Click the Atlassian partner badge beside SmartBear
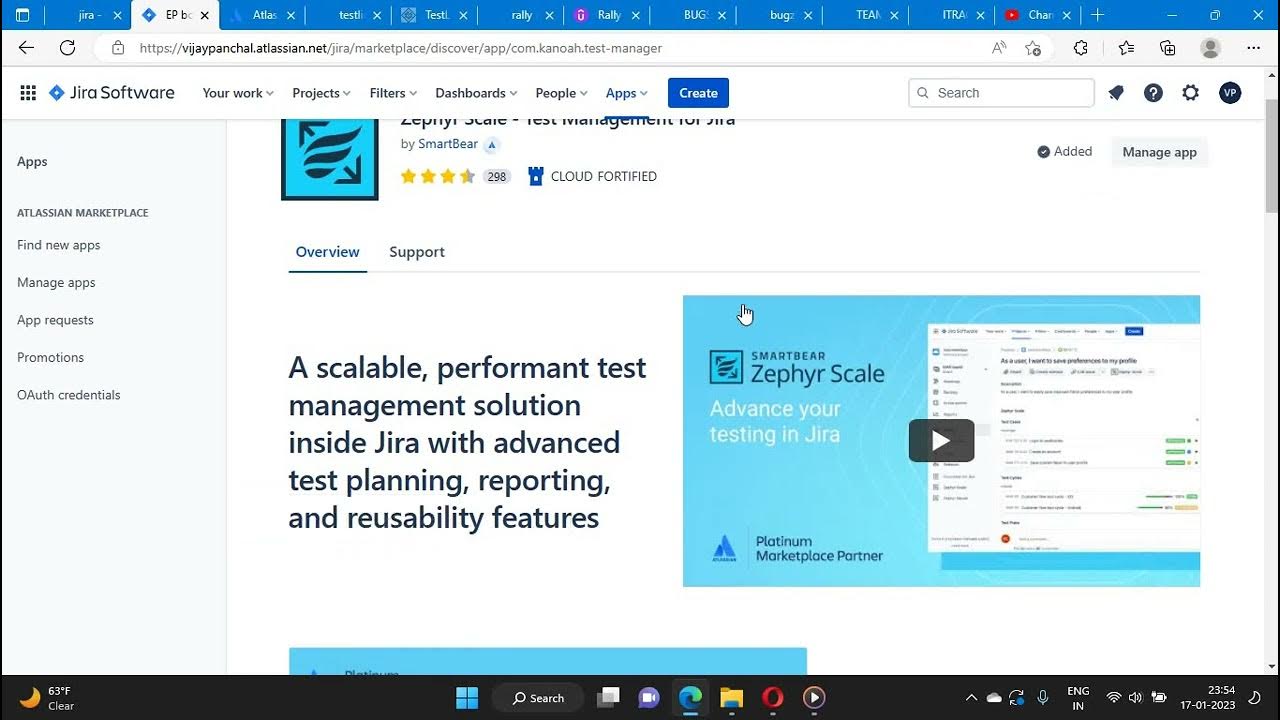Image resolution: width=1280 pixels, height=720 pixels. click(x=491, y=145)
